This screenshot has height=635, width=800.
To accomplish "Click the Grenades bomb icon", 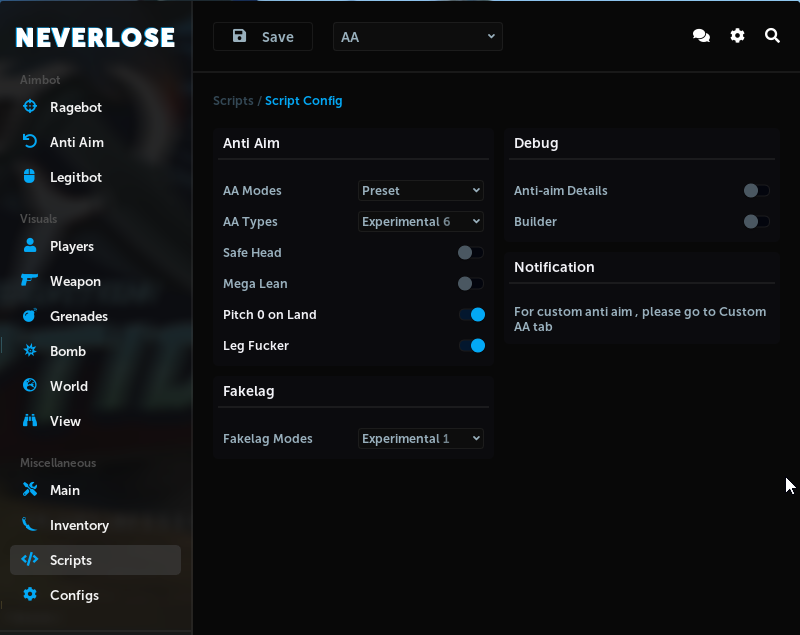I will [x=30, y=316].
